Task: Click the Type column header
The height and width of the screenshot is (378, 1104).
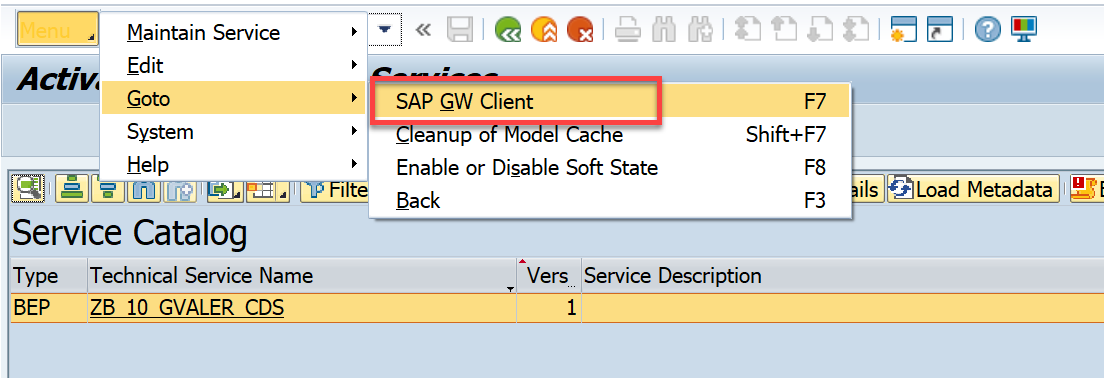Action: 49,275
